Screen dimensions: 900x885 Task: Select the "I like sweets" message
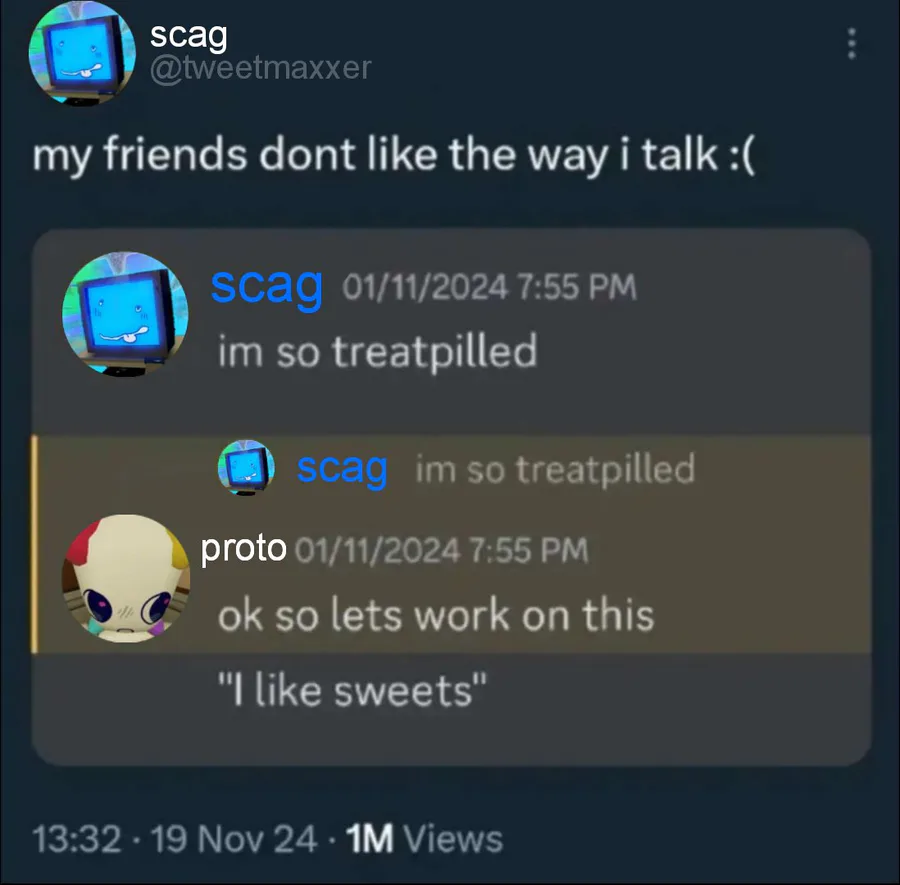pos(352,690)
